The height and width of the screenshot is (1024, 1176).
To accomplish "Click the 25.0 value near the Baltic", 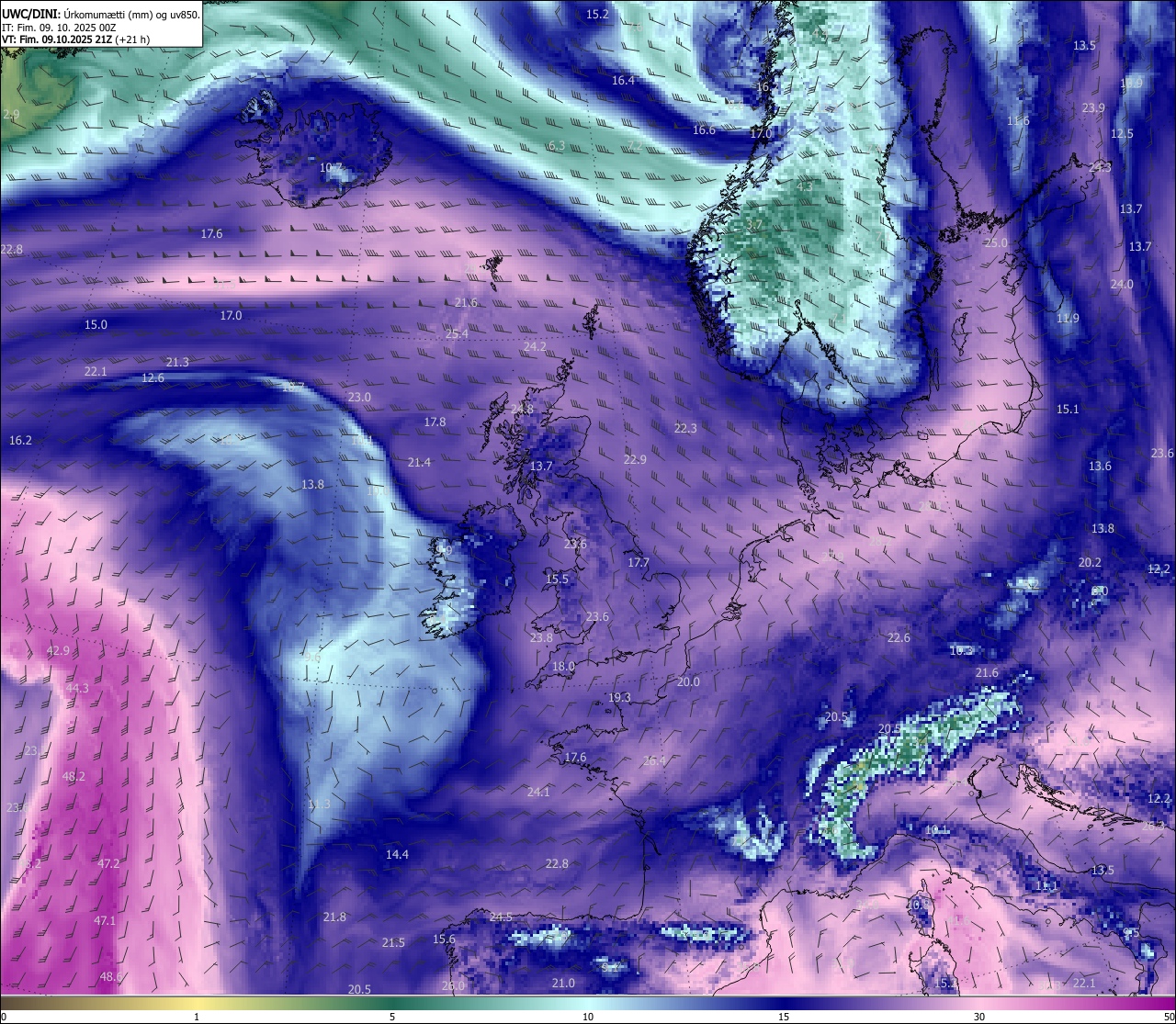I will tap(996, 243).
